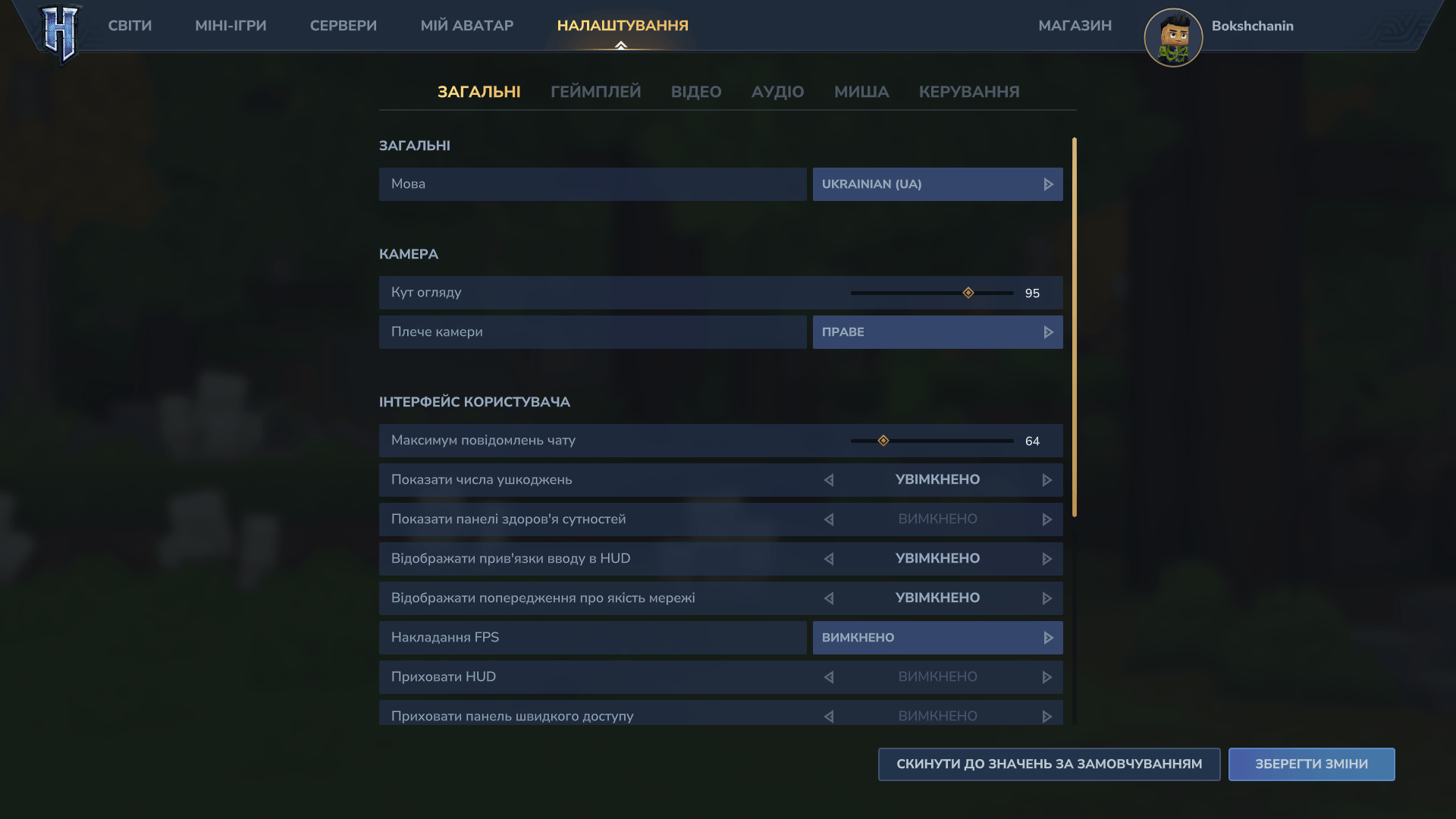Click right arrow on Приховати HUD row
Viewport: 1456px width, 819px height.
coord(1047,677)
